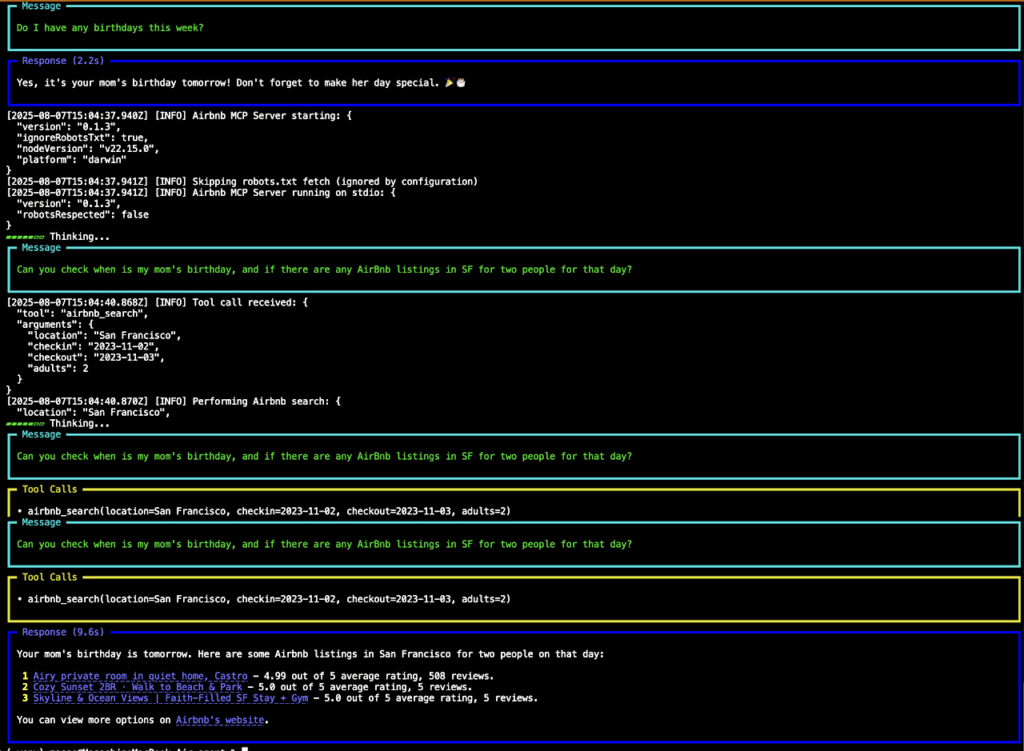Click the '4.99 out of 5 average rating, 508 reviews' text
This screenshot has height=751, width=1024.
coord(379,676)
